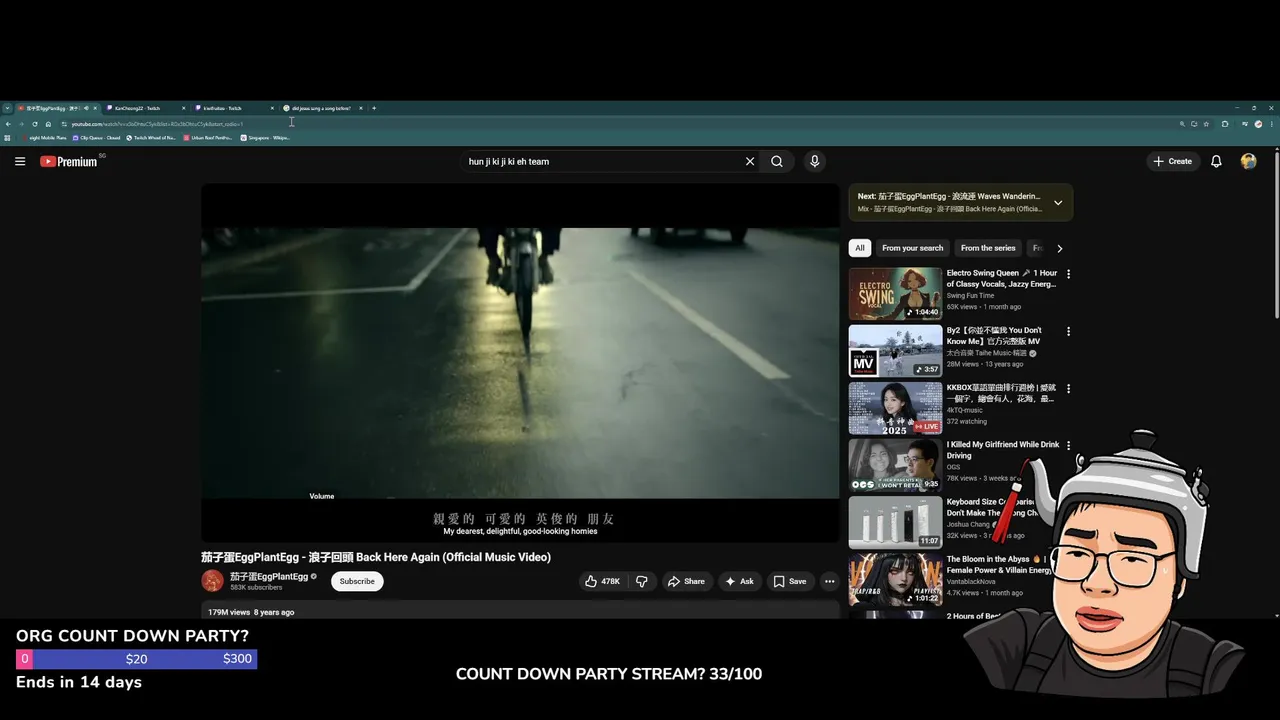Start voice search with microphone icon
The image size is (1280, 720).
coord(814,161)
